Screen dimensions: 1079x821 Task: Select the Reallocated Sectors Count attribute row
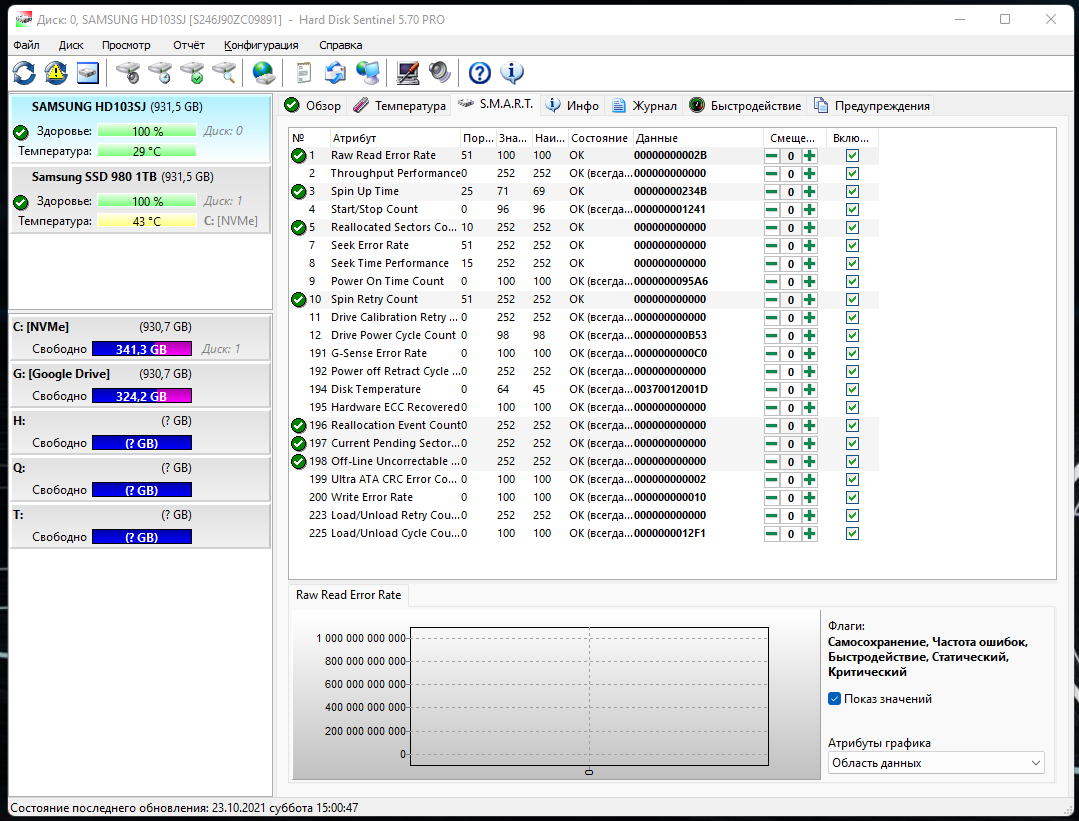(394, 228)
